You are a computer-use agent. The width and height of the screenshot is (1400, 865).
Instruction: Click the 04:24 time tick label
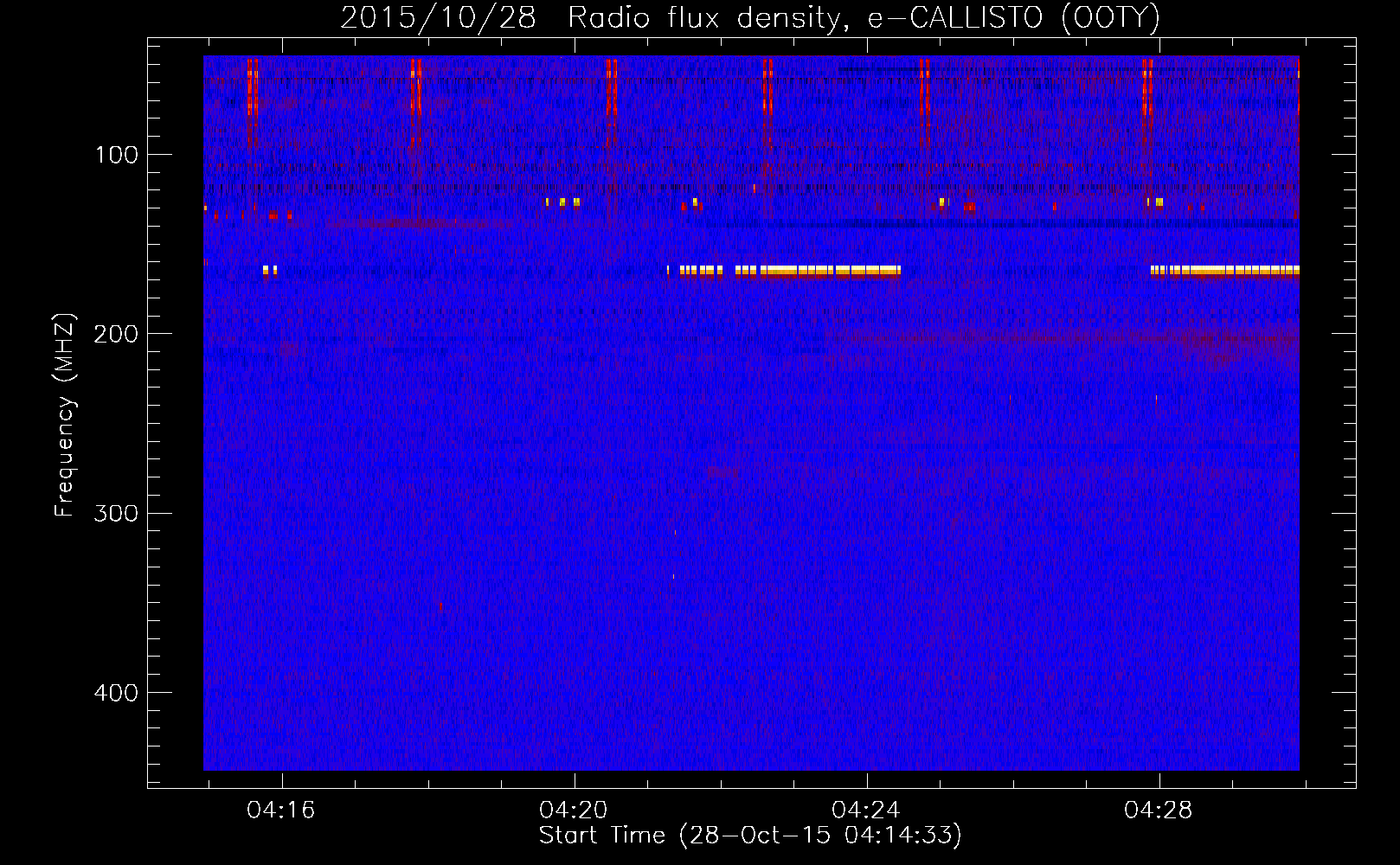pos(866,811)
